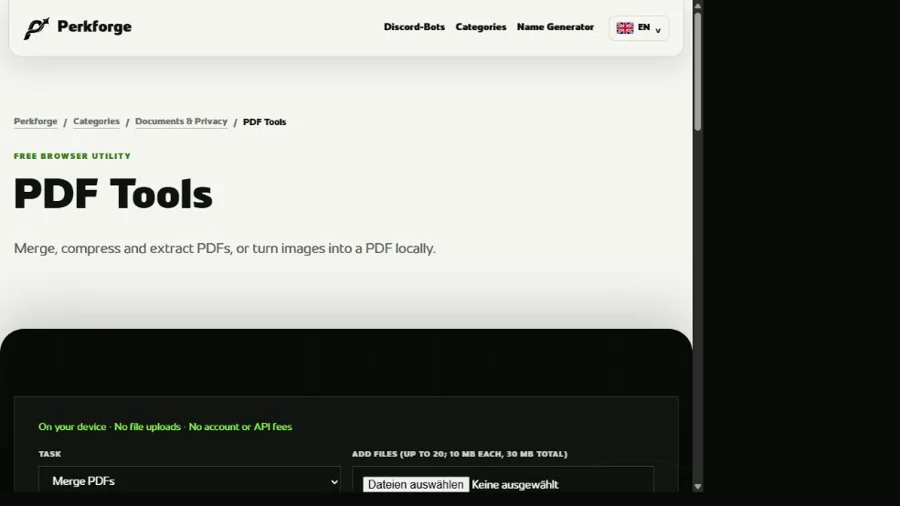Click the page scrollbar down arrow
Image resolution: width=900 pixels, height=506 pixels.
[697, 486]
